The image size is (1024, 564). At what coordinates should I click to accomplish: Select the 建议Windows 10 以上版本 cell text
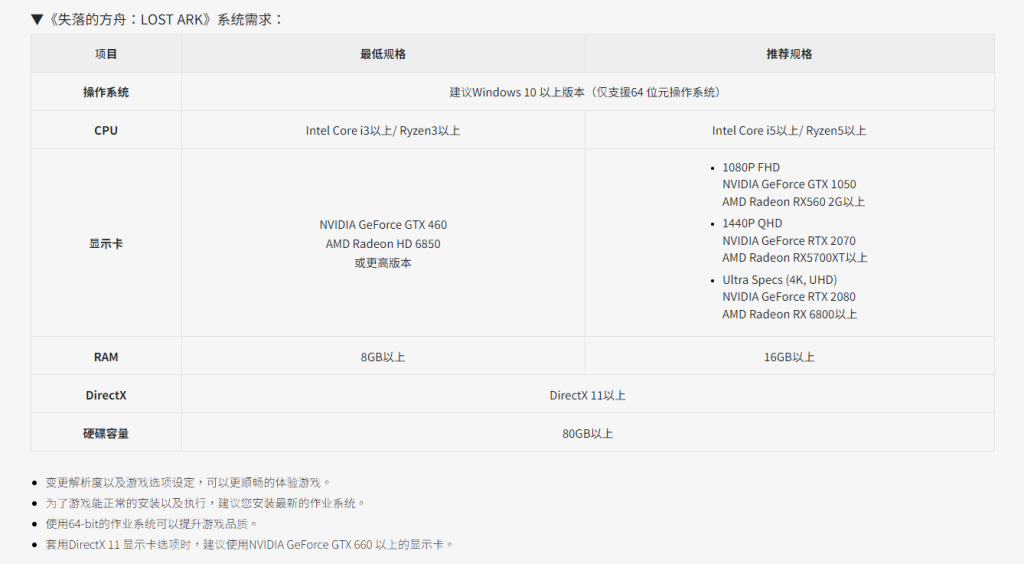pos(517,92)
